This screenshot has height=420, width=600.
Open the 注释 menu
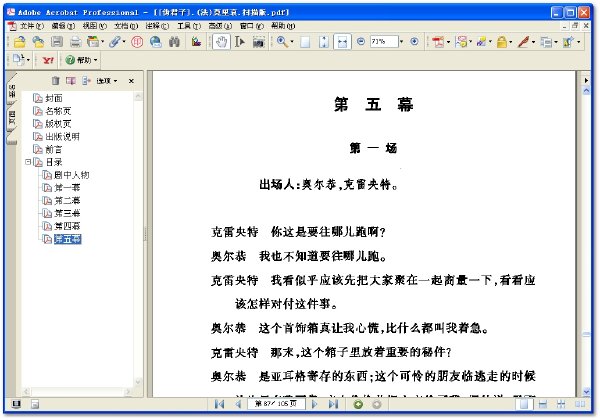click(x=157, y=26)
